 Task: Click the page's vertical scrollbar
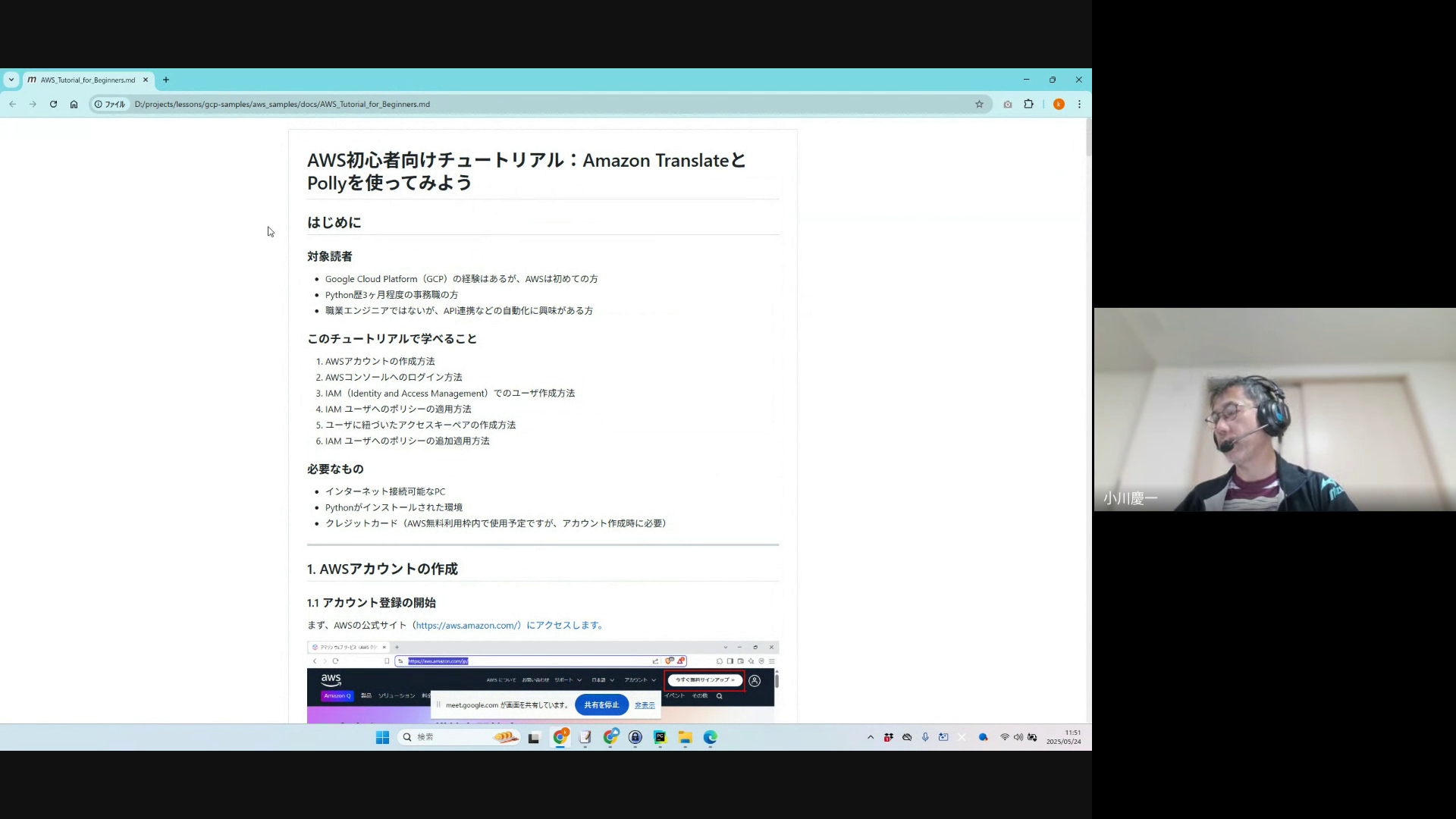point(1088,138)
